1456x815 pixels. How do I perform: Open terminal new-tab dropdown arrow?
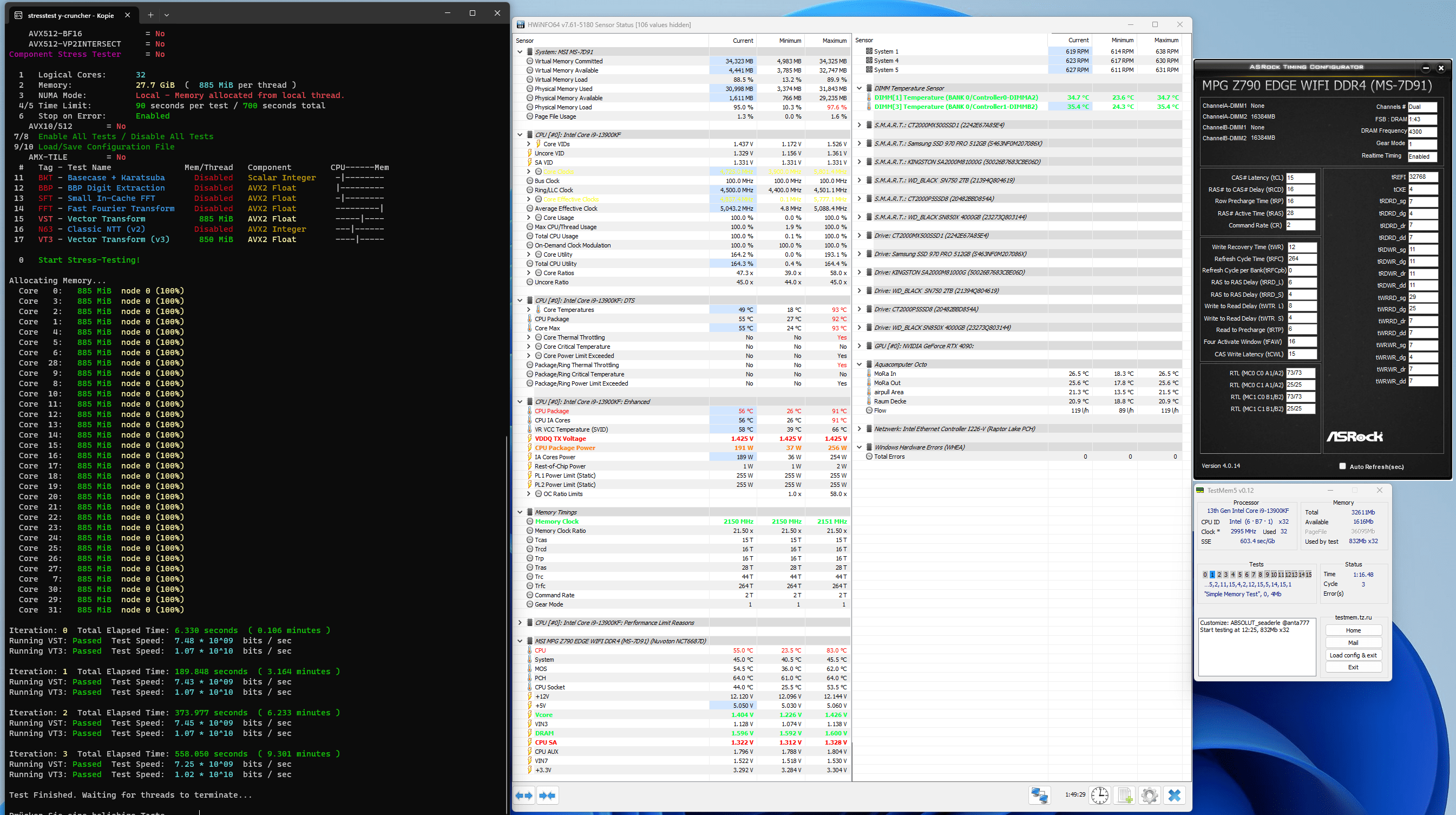pyautogui.click(x=167, y=15)
